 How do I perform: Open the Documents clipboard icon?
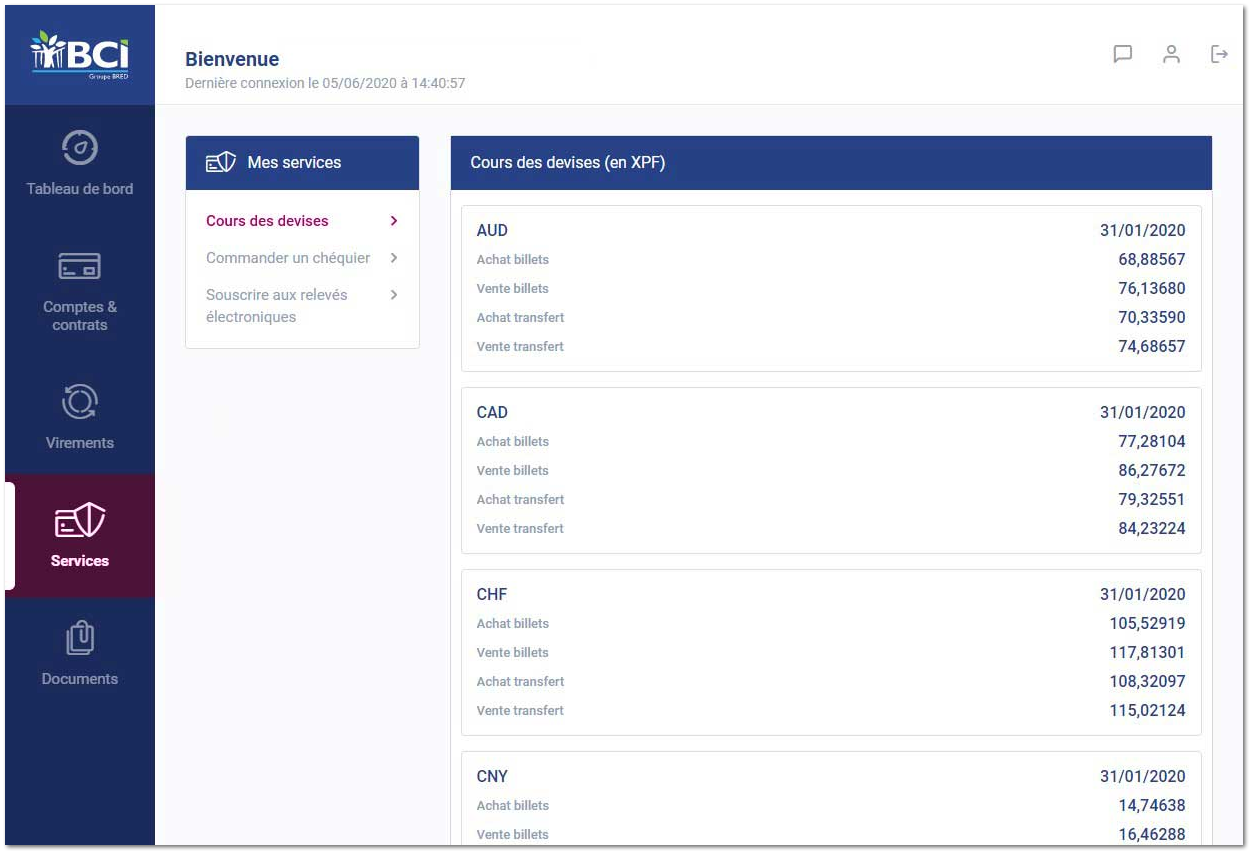pyautogui.click(x=80, y=638)
